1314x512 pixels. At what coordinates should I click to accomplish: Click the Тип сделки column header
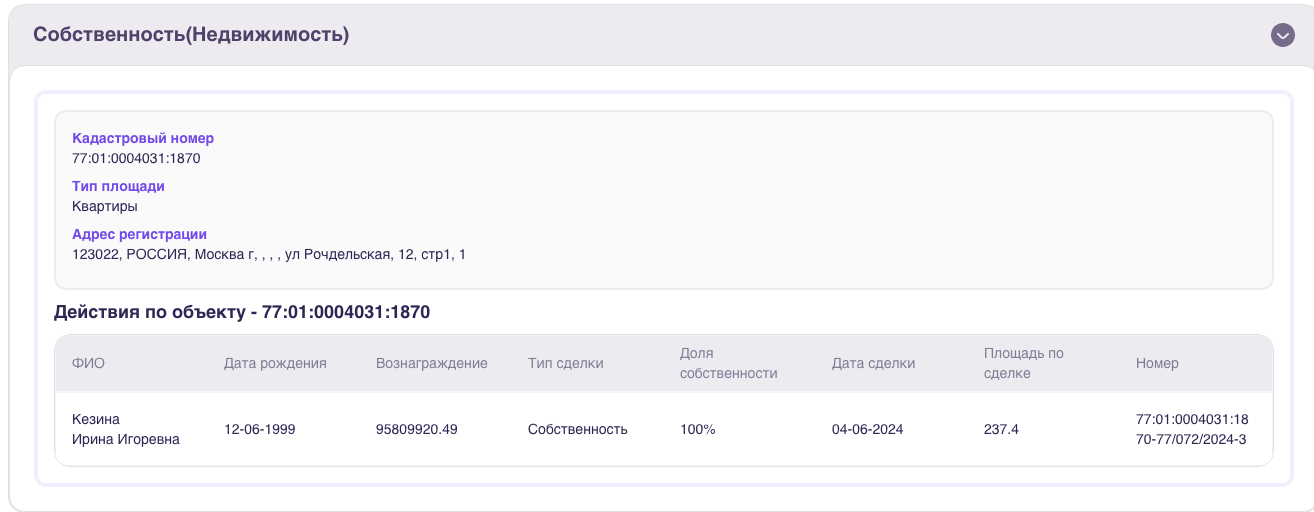[566, 363]
